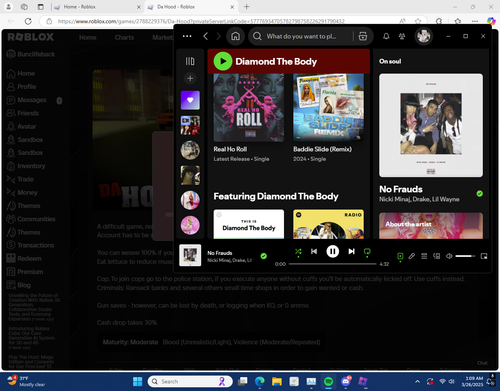Go back in Spotify navigation
500x391 pixels.
pyautogui.click(x=206, y=36)
